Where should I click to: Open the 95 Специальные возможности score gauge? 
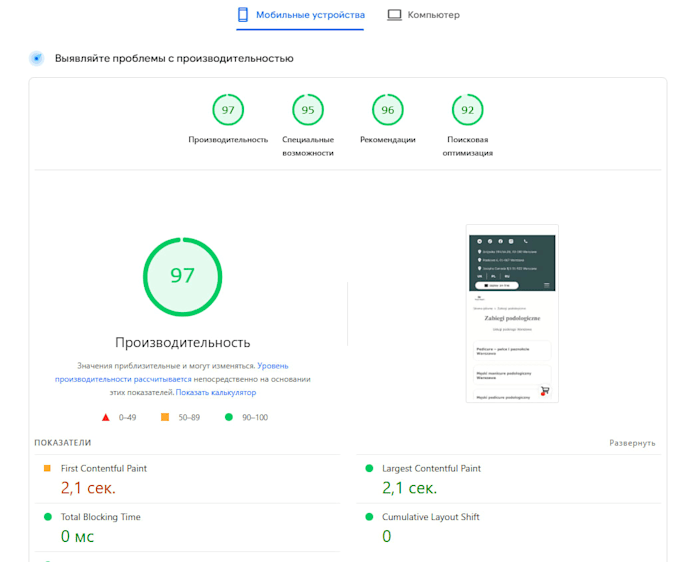[308, 110]
